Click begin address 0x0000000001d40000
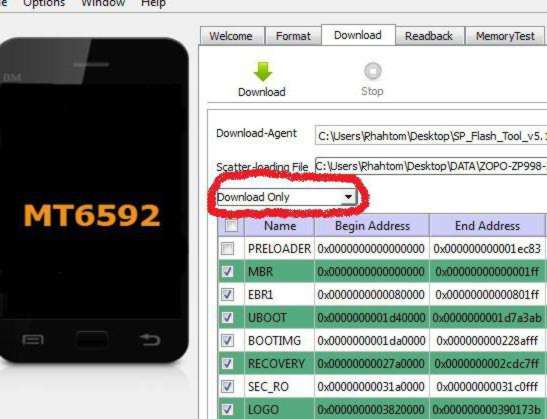547x419 pixels. [x=371, y=317]
